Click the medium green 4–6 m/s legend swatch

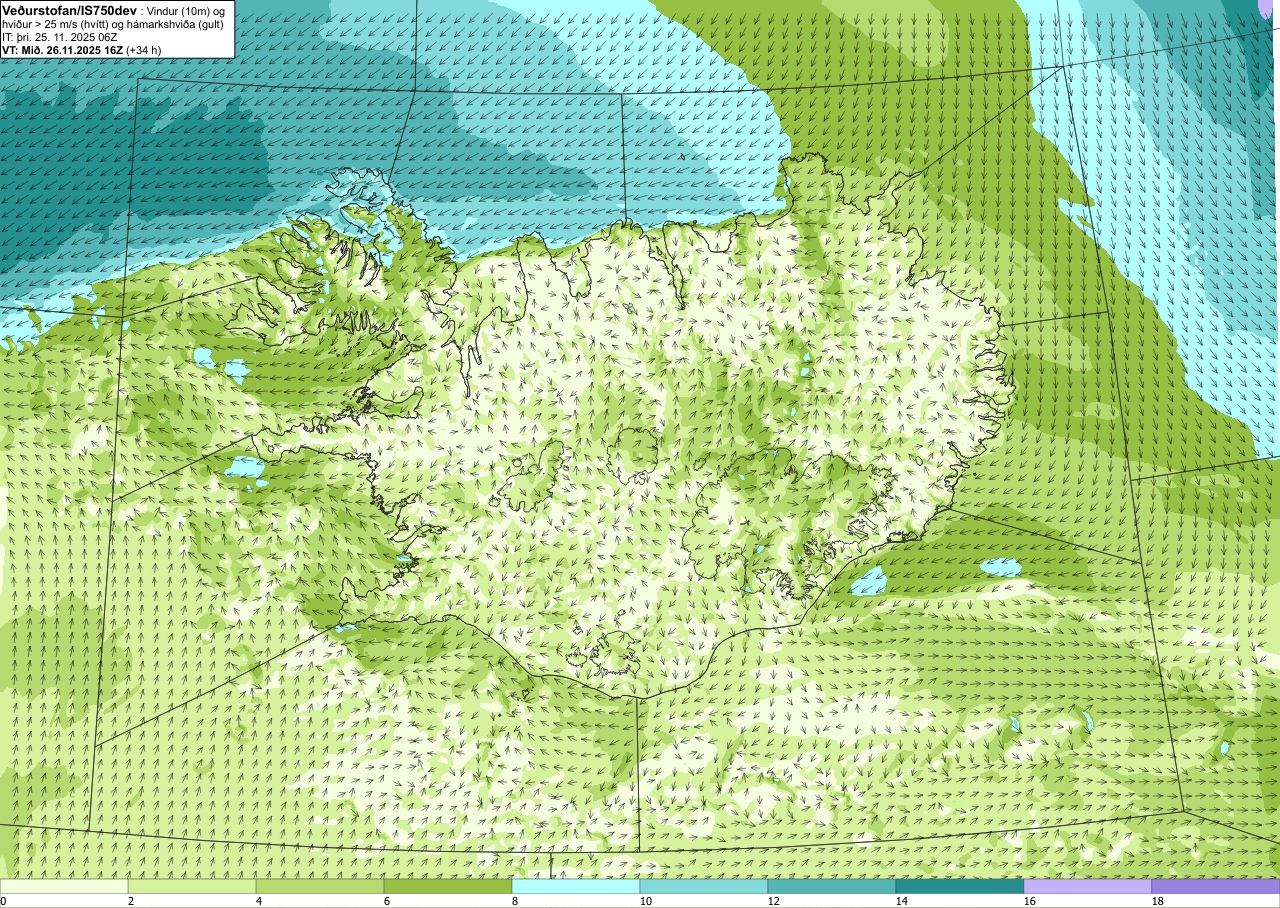click(x=320, y=886)
